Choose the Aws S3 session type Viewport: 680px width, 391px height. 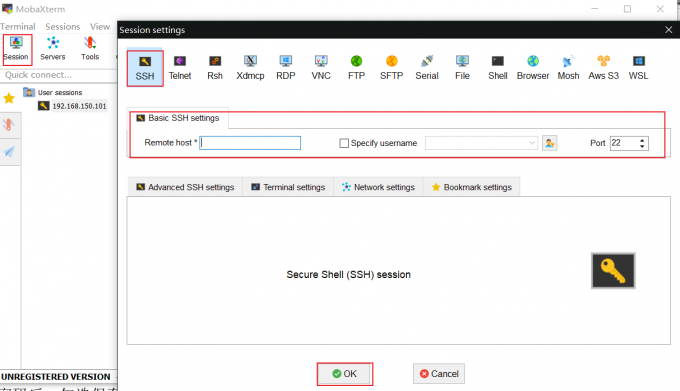coord(604,68)
